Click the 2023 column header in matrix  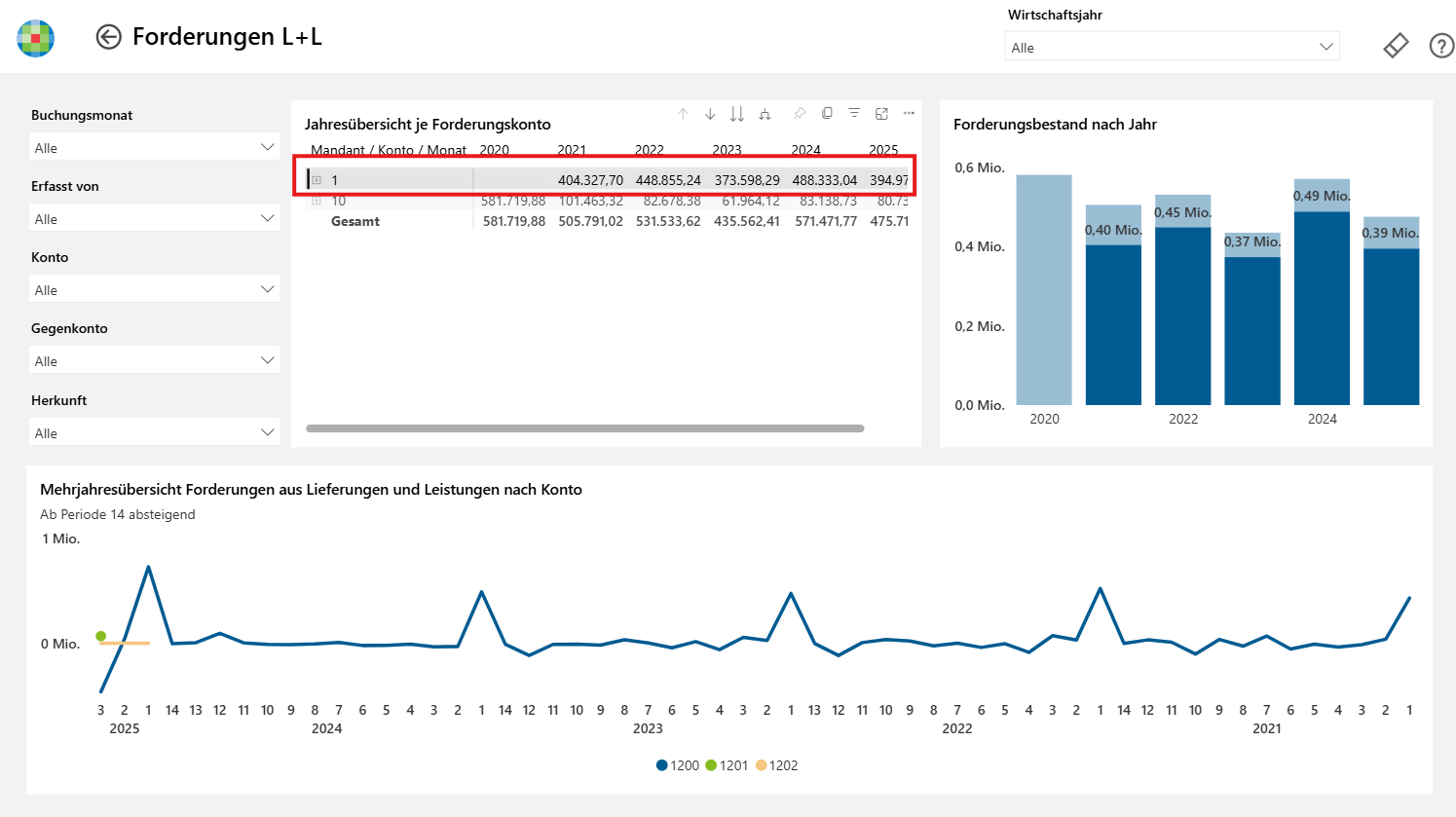[727, 150]
